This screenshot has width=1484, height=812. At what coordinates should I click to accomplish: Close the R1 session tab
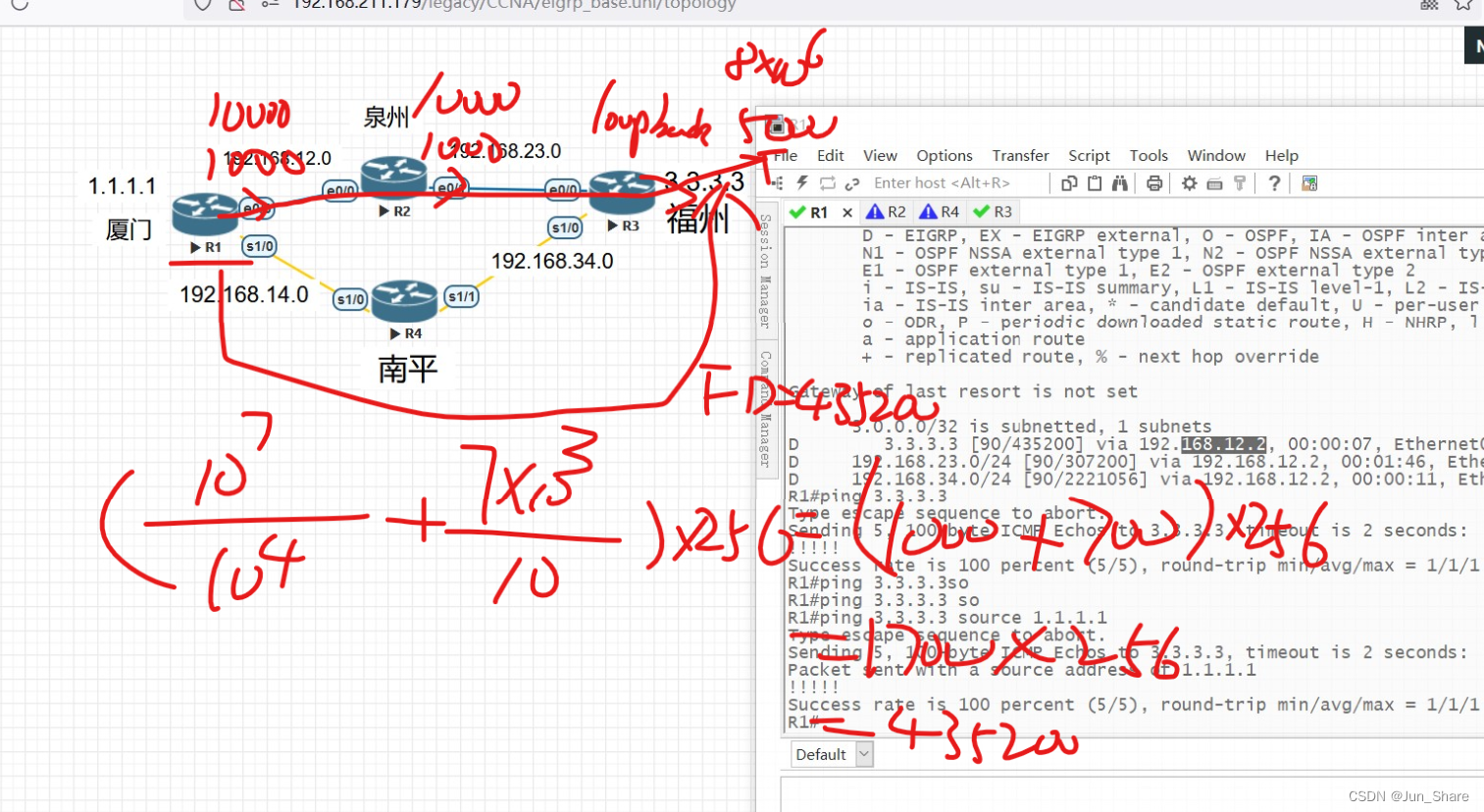pyautogui.click(x=847, y=211)
